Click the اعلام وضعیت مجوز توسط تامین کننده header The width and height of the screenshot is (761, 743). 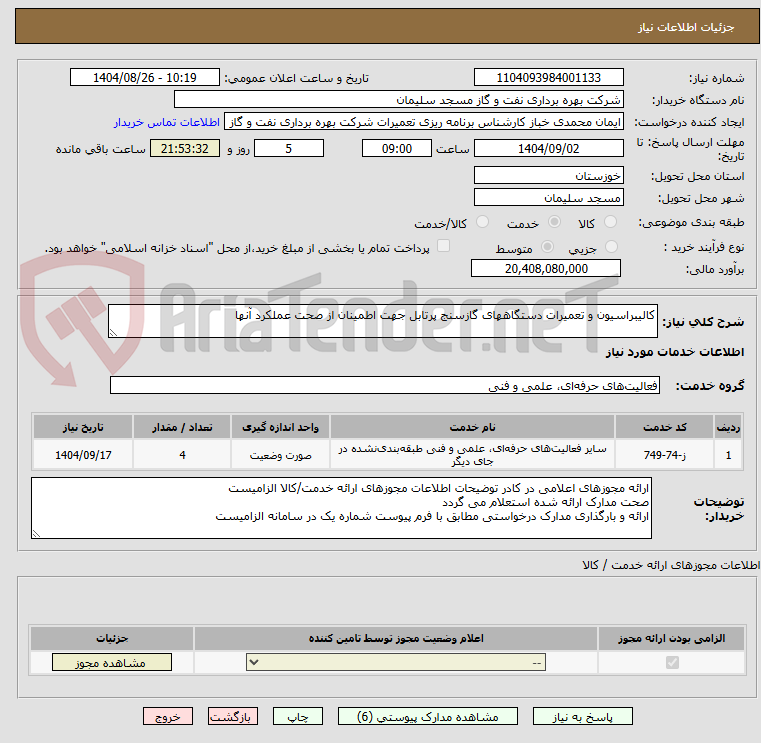click(396, 638)
